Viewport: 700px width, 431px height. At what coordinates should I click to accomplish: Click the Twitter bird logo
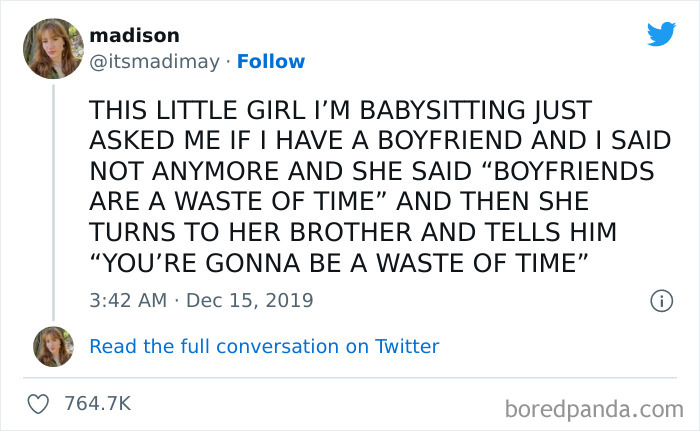coord(661,34)
